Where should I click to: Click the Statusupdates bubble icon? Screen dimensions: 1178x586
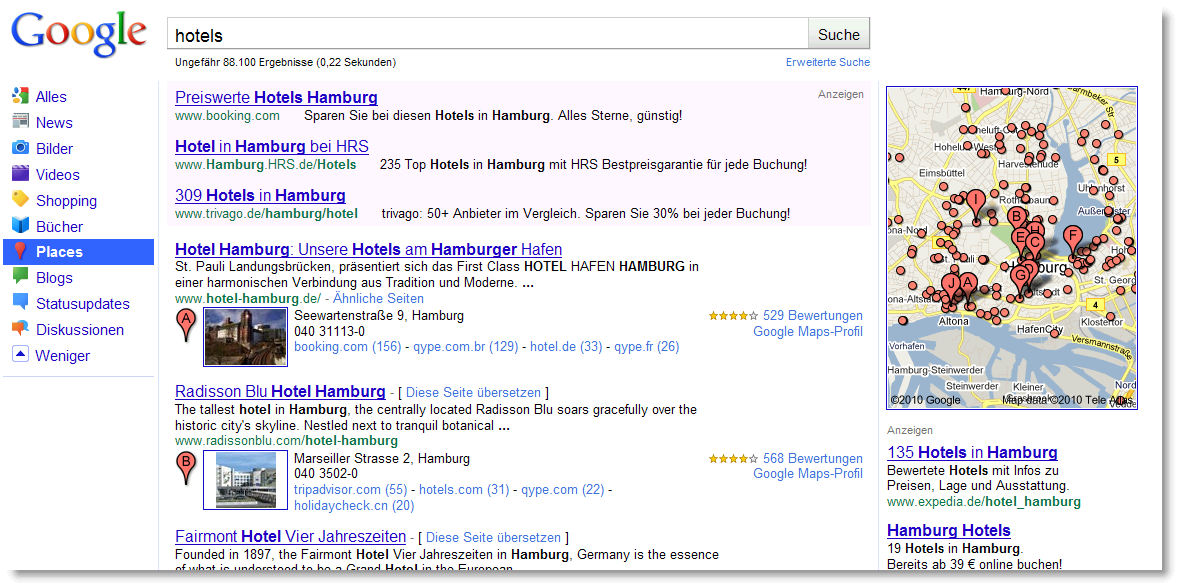click(x=20, y=303)
